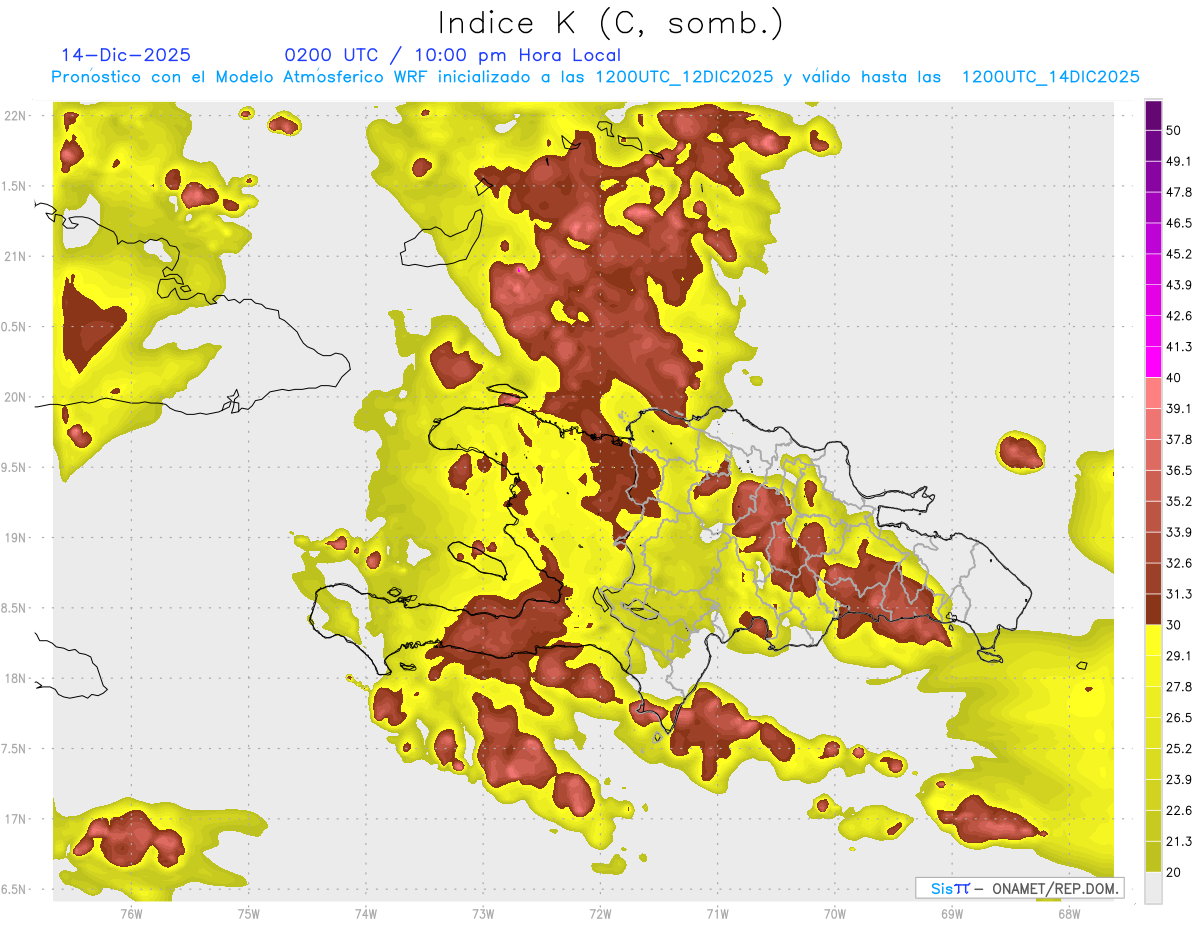
Task: Pick the olive swatch between 20 and 21.3
Action: pos(1154,857)
